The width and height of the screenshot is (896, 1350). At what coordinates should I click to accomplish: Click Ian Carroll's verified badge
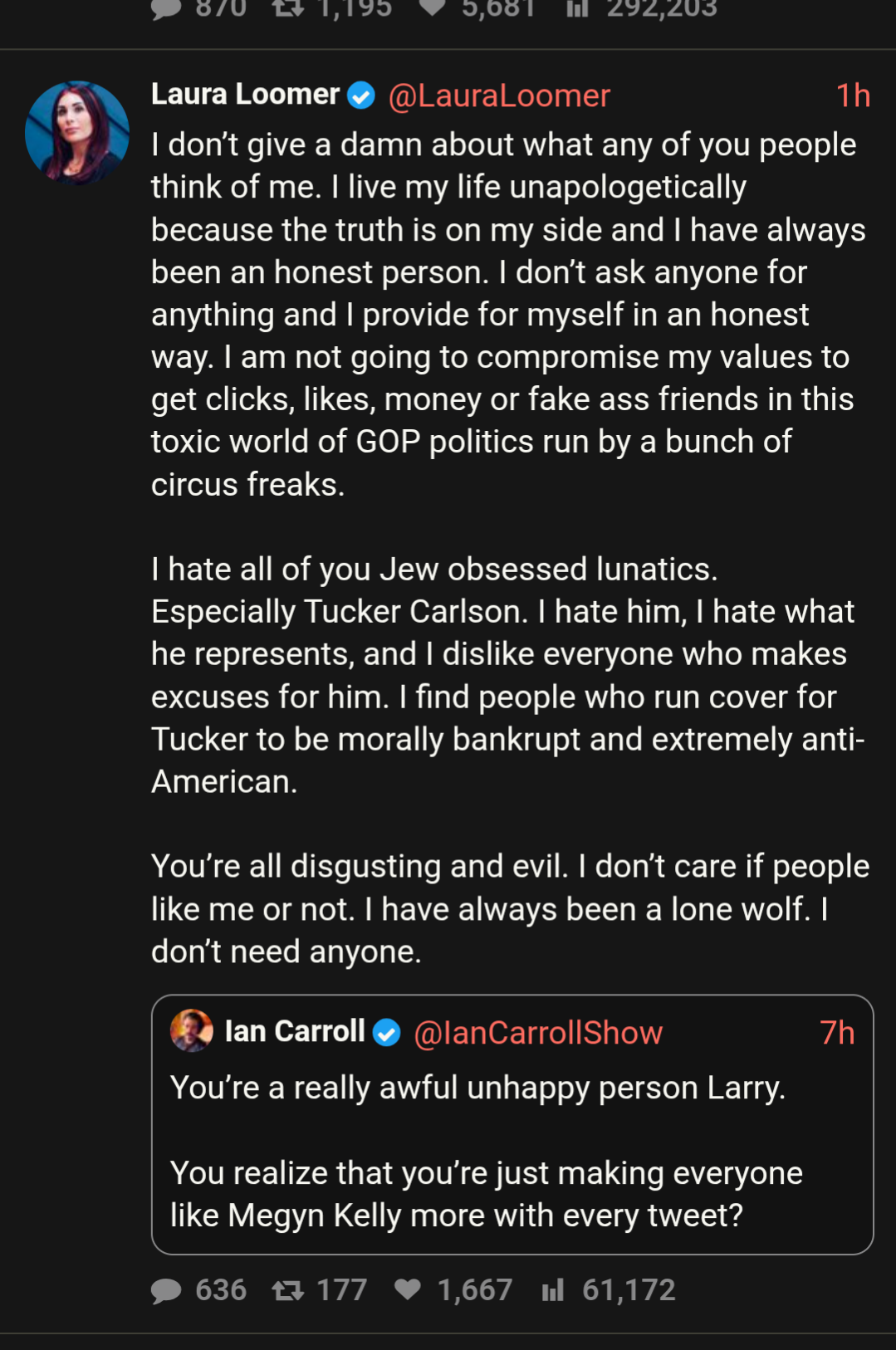(x=386, y=1033)
